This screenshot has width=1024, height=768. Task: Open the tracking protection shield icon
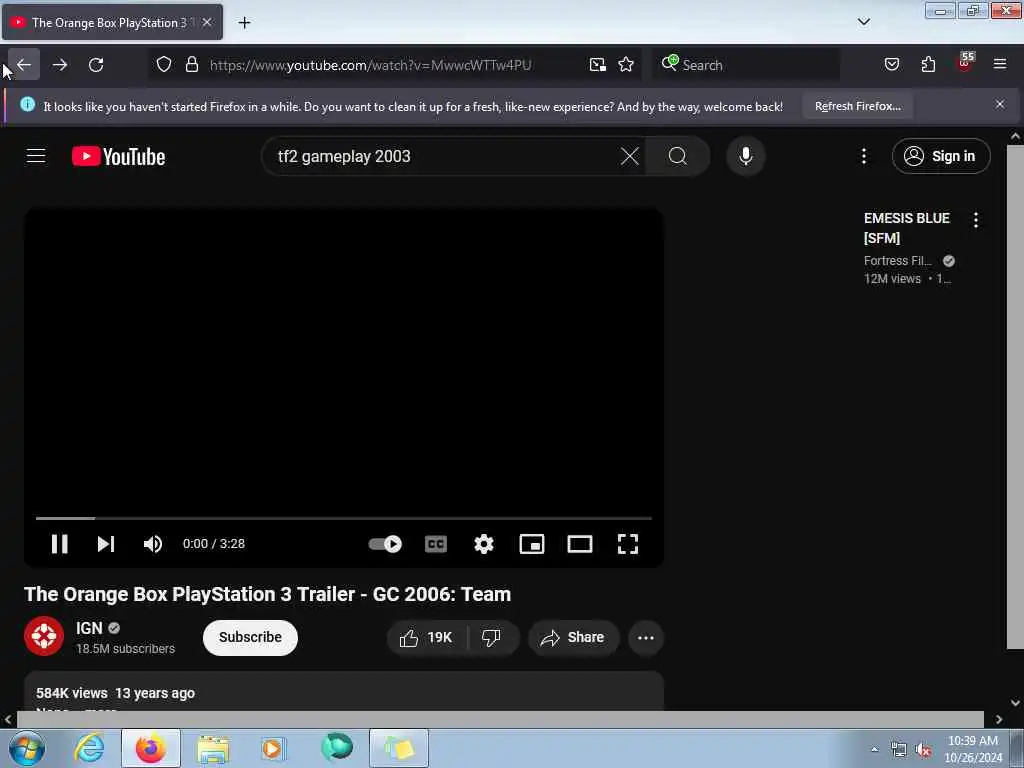(164, 64)
